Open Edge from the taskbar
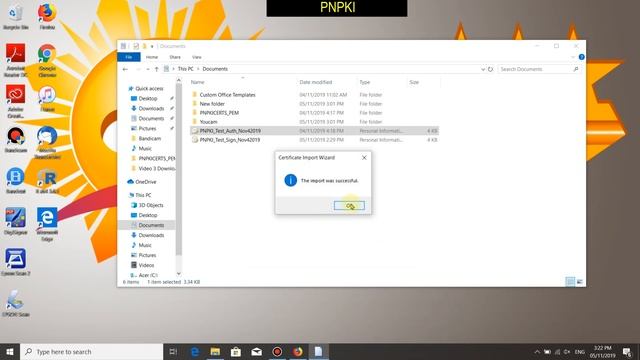 coord(195,352)
